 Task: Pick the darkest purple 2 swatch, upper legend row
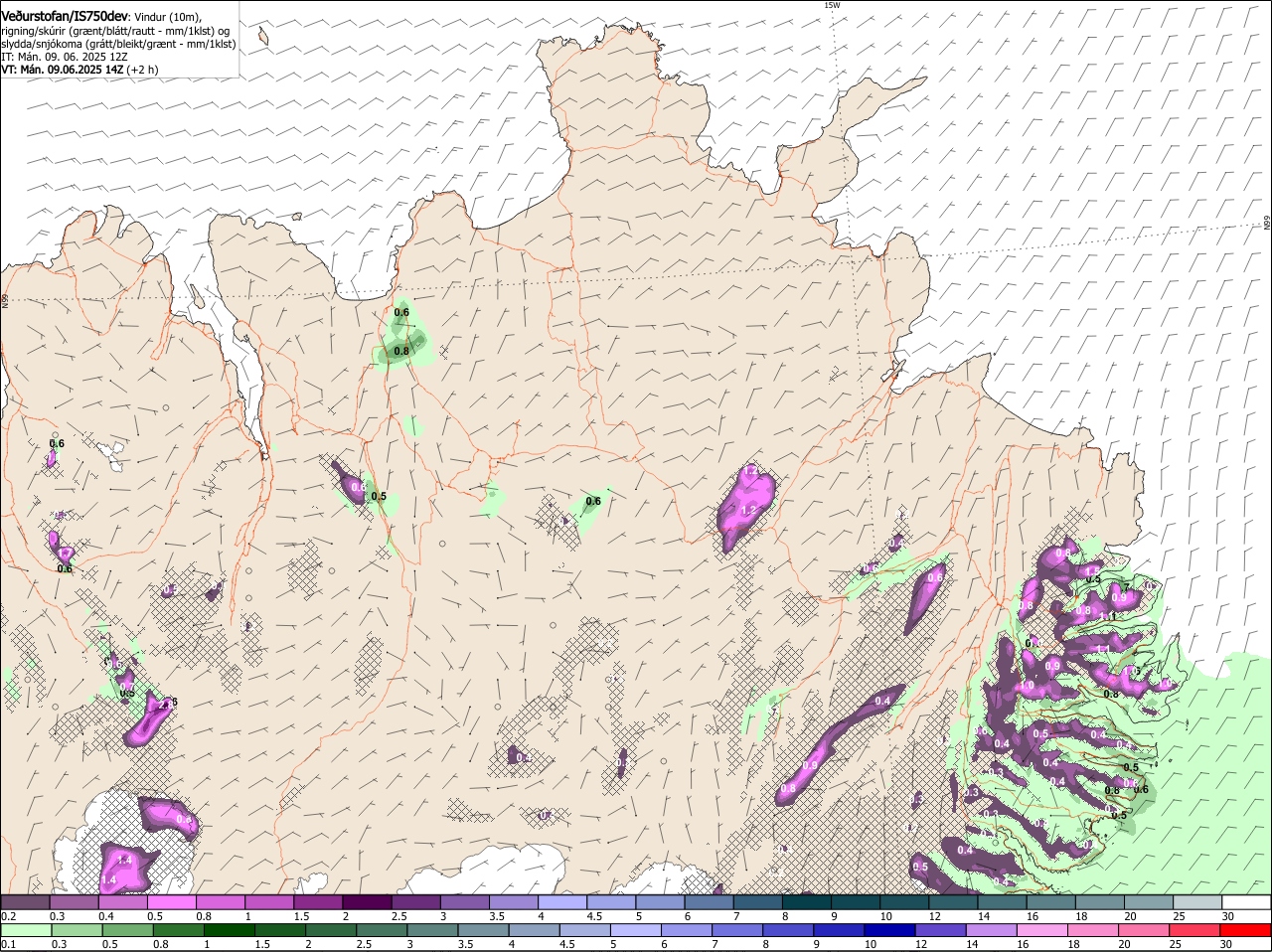tap(367, 902)
